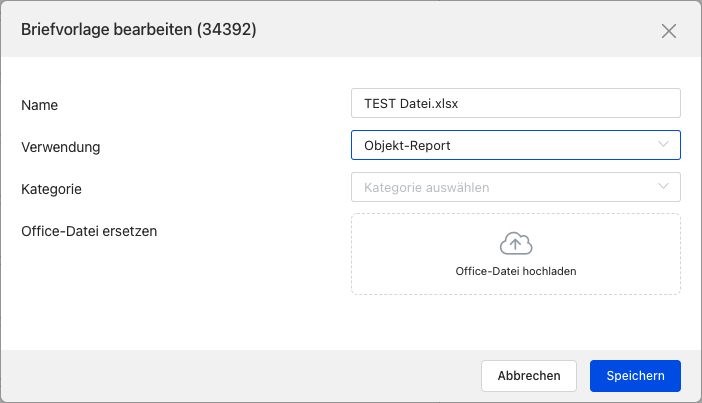This screenshot has height=403, width=702.
Task: Click the Name label
Action: [x=40, y=105]
